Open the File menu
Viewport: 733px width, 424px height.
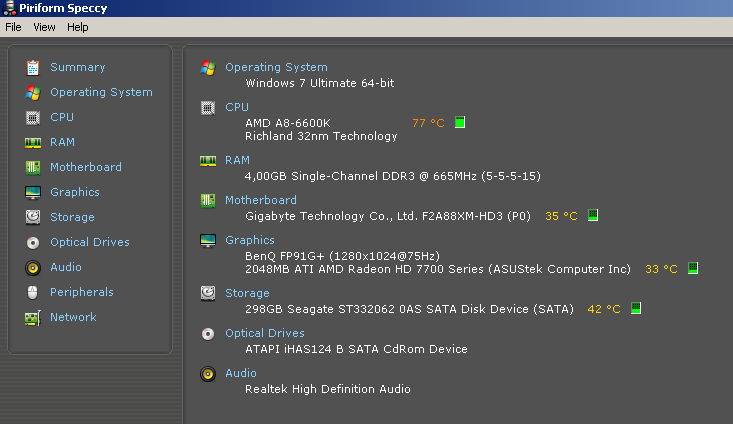pyautogui.click(x=13, y=27)
